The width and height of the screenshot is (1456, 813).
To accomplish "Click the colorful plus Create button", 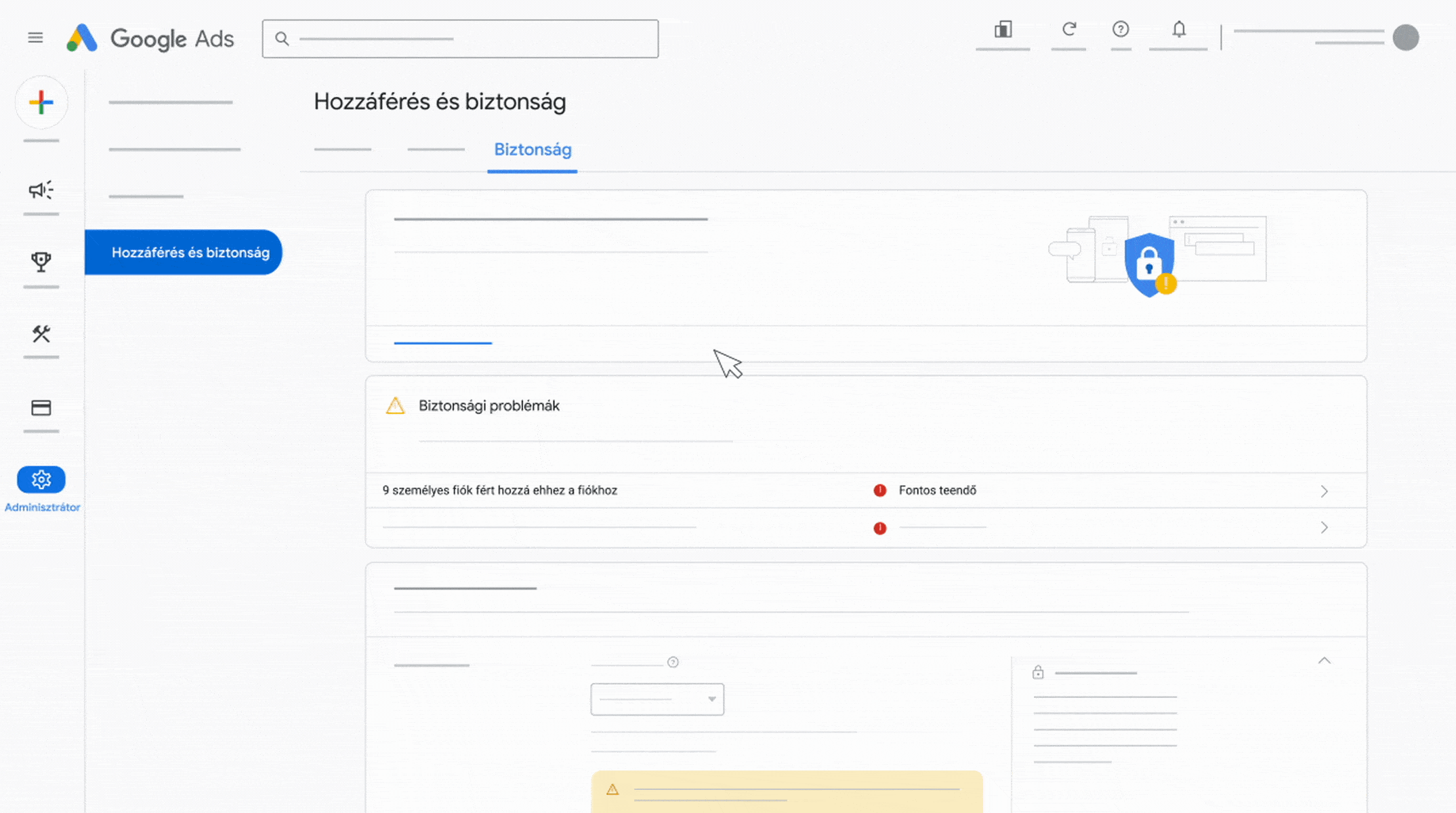I will click(41, 102).
